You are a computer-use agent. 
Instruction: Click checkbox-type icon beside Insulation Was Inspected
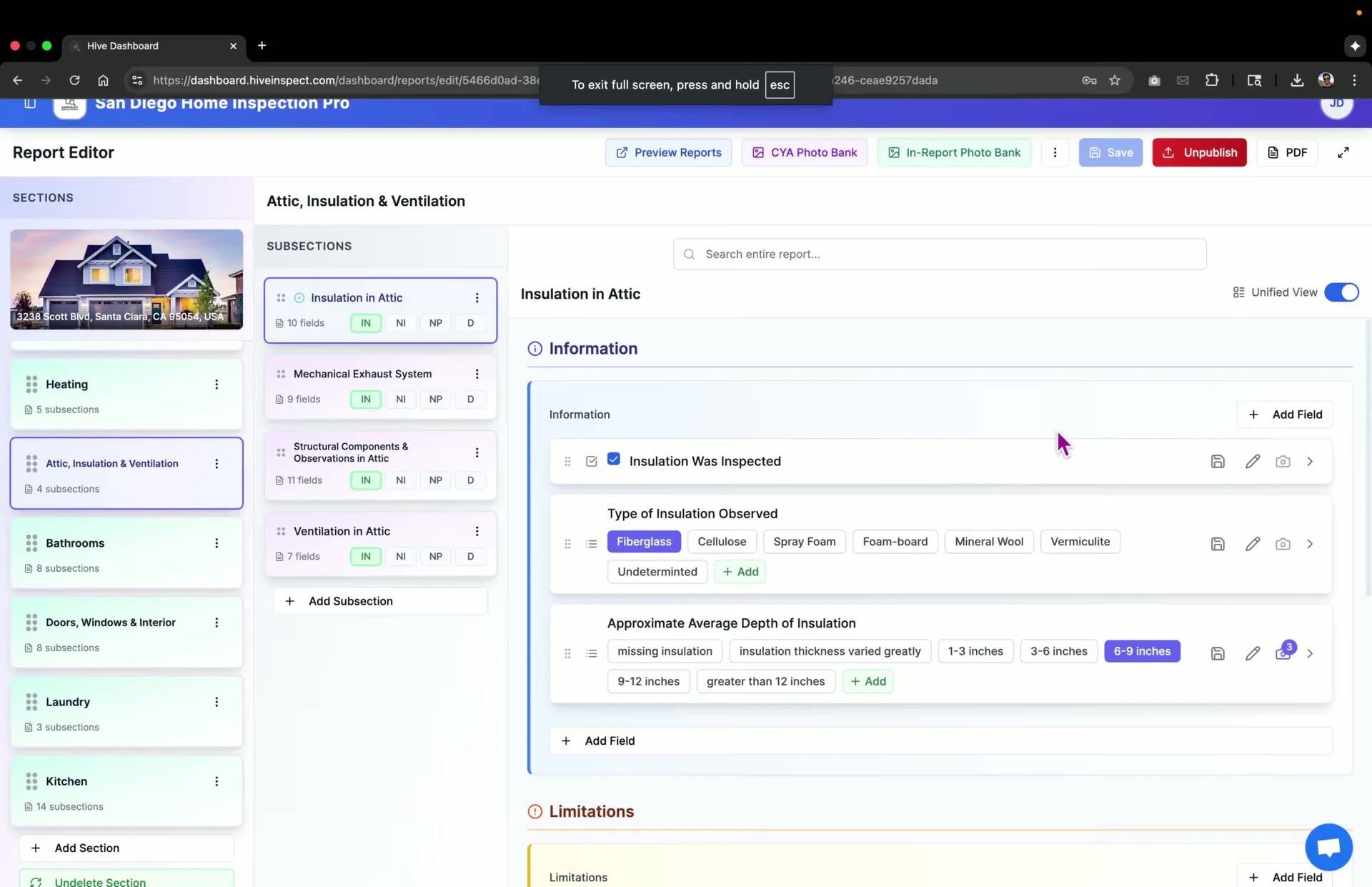coord(591,462)
